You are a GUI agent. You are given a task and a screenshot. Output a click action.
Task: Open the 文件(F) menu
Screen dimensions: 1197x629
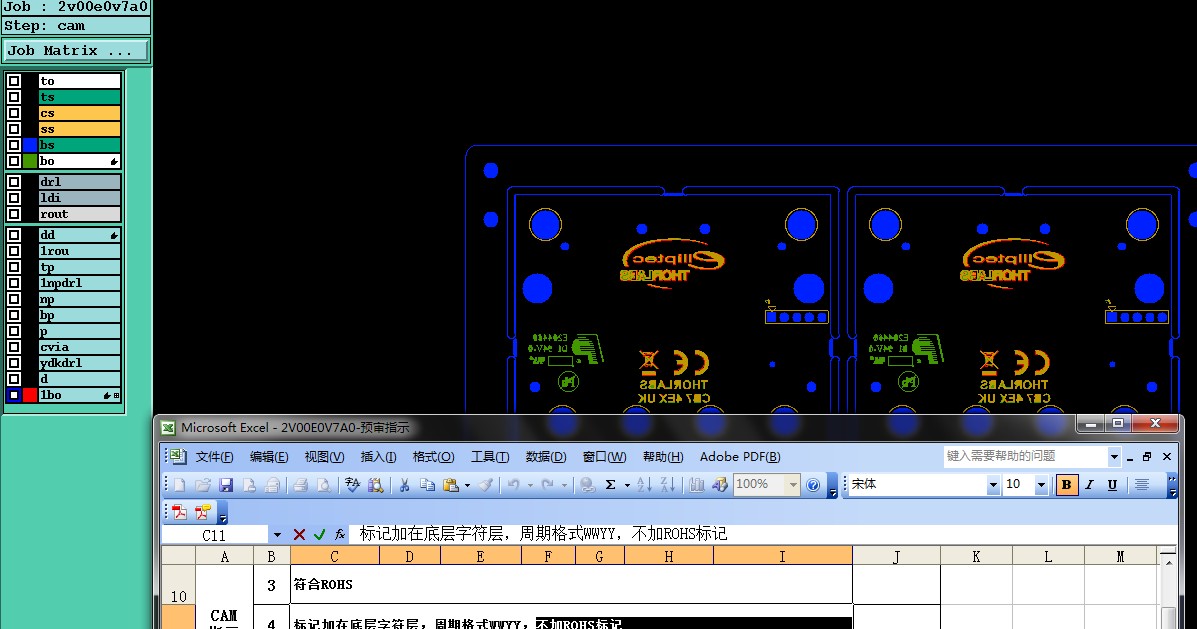(214, 456)
